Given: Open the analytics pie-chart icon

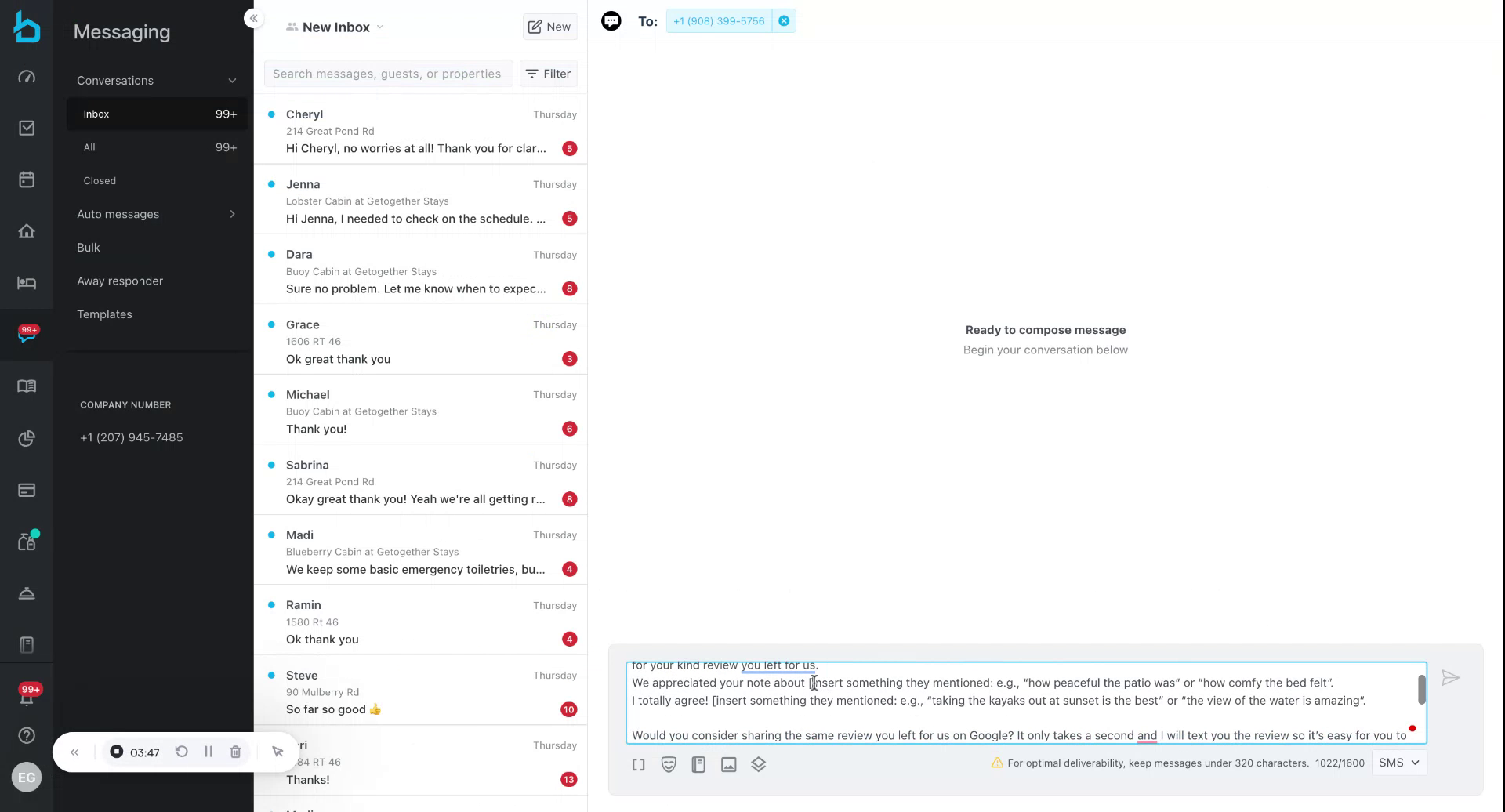Looking at the screenshot, I should point(27,438).
